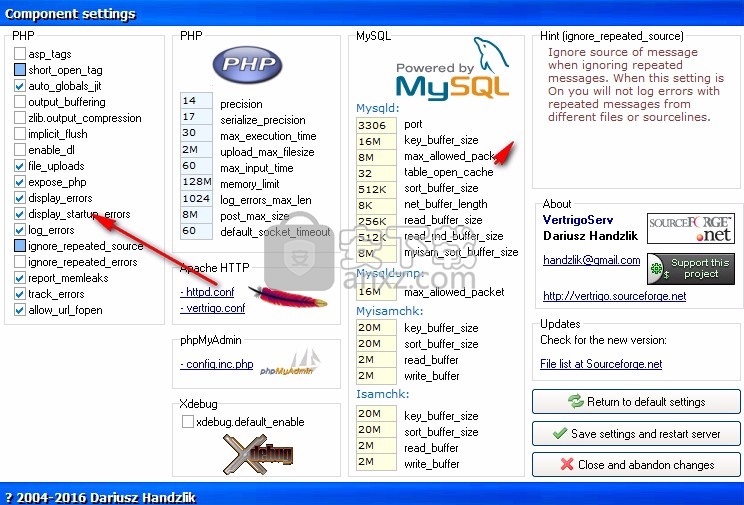
Task: Check the enable_dl box
Action: 19,150
